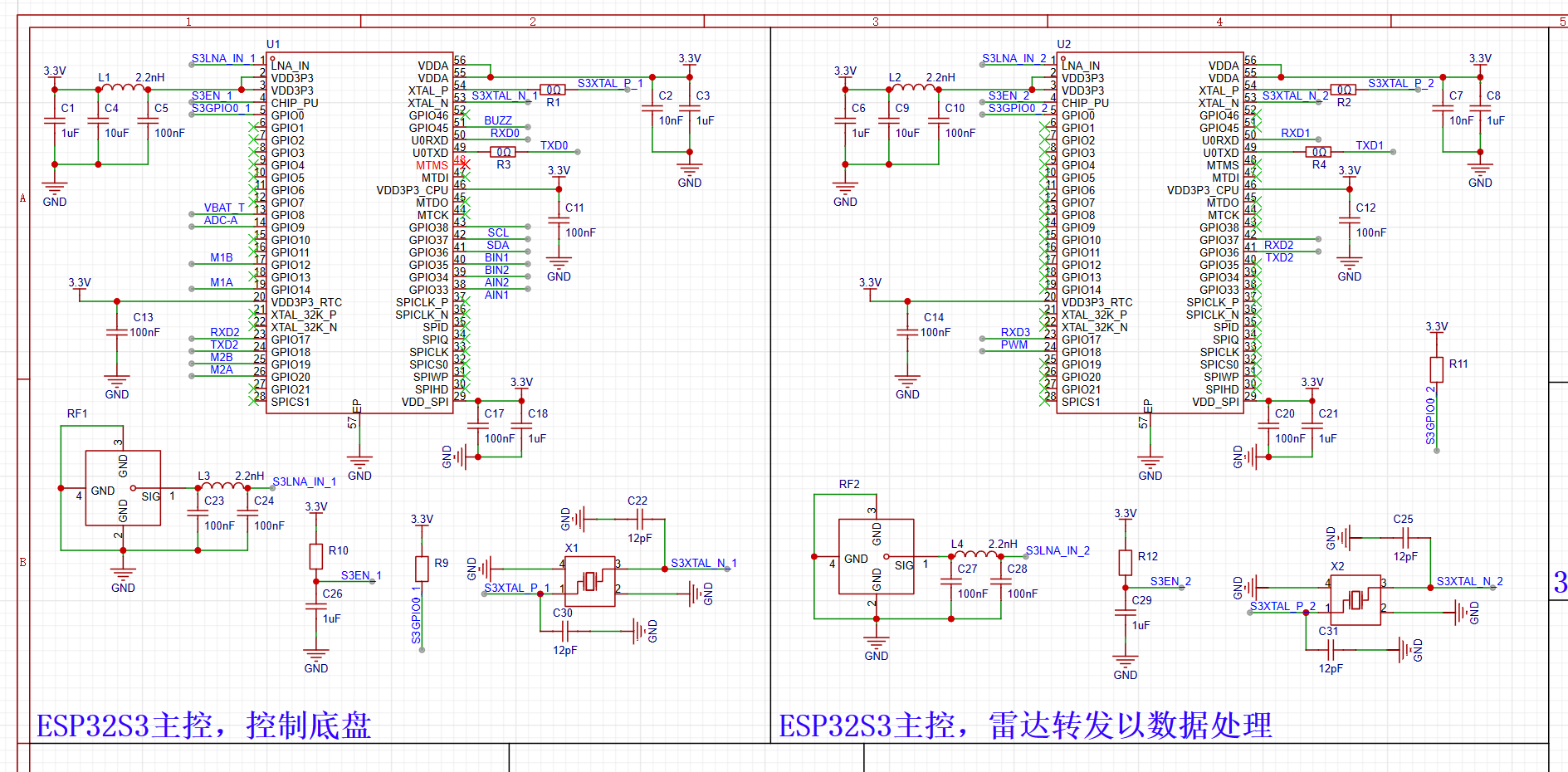
Task: Select the L3 inductor symbol
Action: 222,485
